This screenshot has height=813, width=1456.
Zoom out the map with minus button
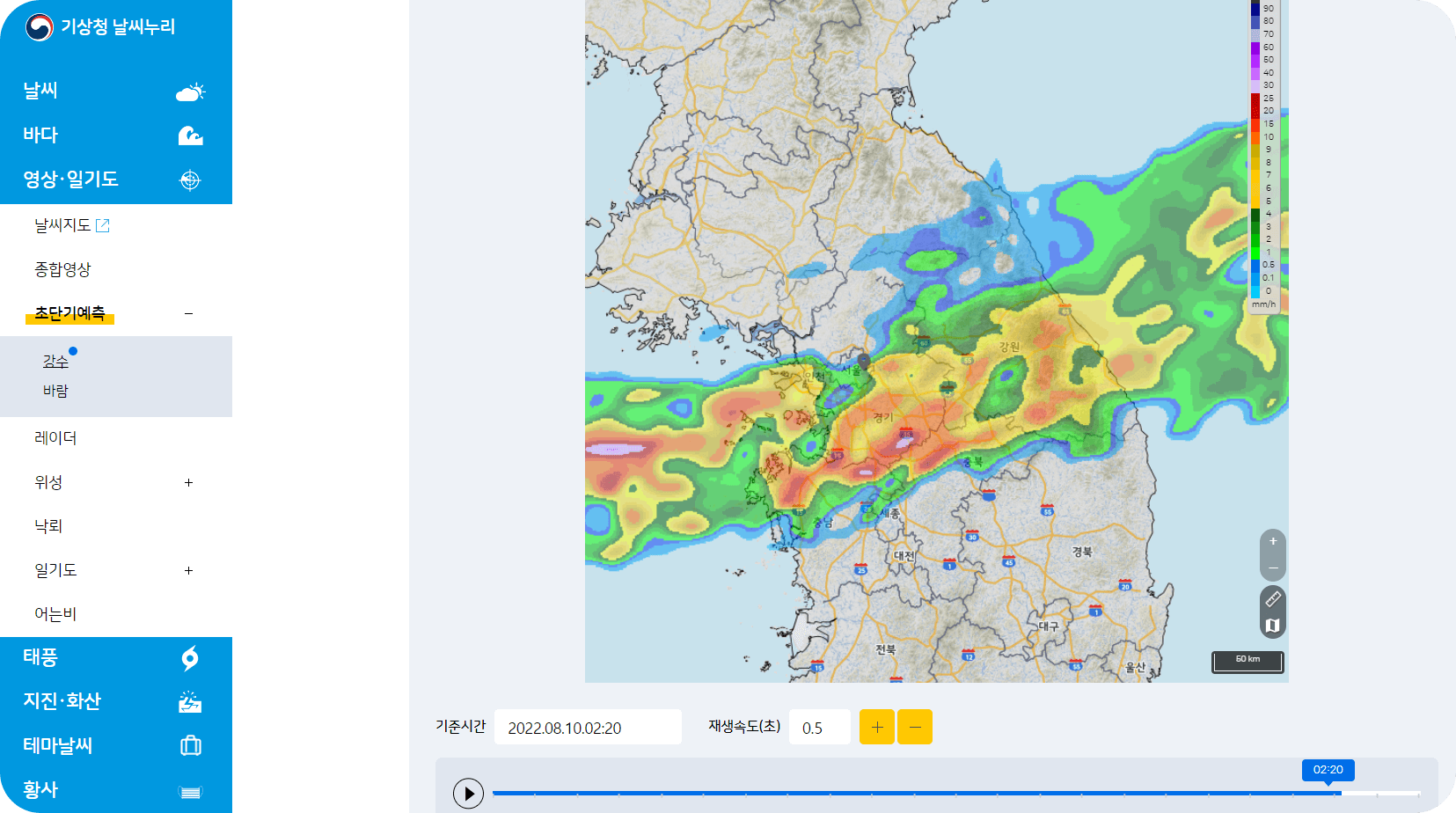[x=1273, y=568]
